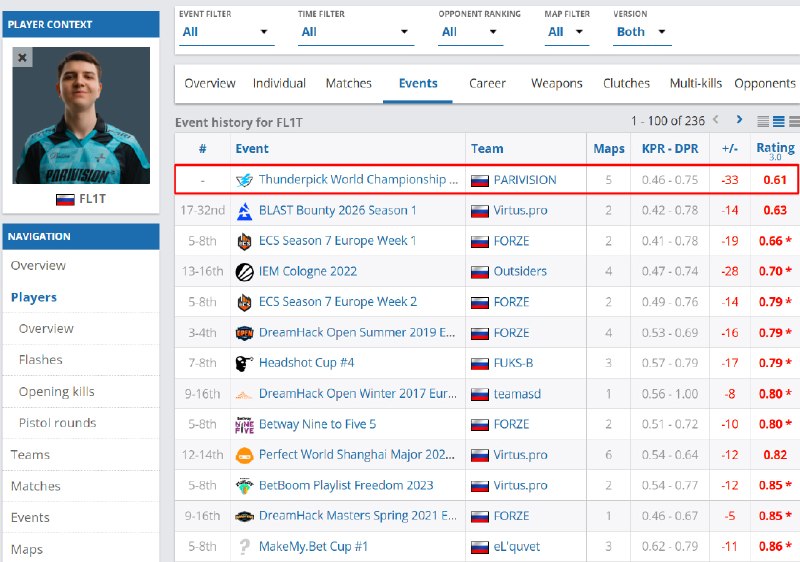
Task: Click the BLAST Bounty 2026 event logo
Action: pyautogui.click(x=244, y=211)
